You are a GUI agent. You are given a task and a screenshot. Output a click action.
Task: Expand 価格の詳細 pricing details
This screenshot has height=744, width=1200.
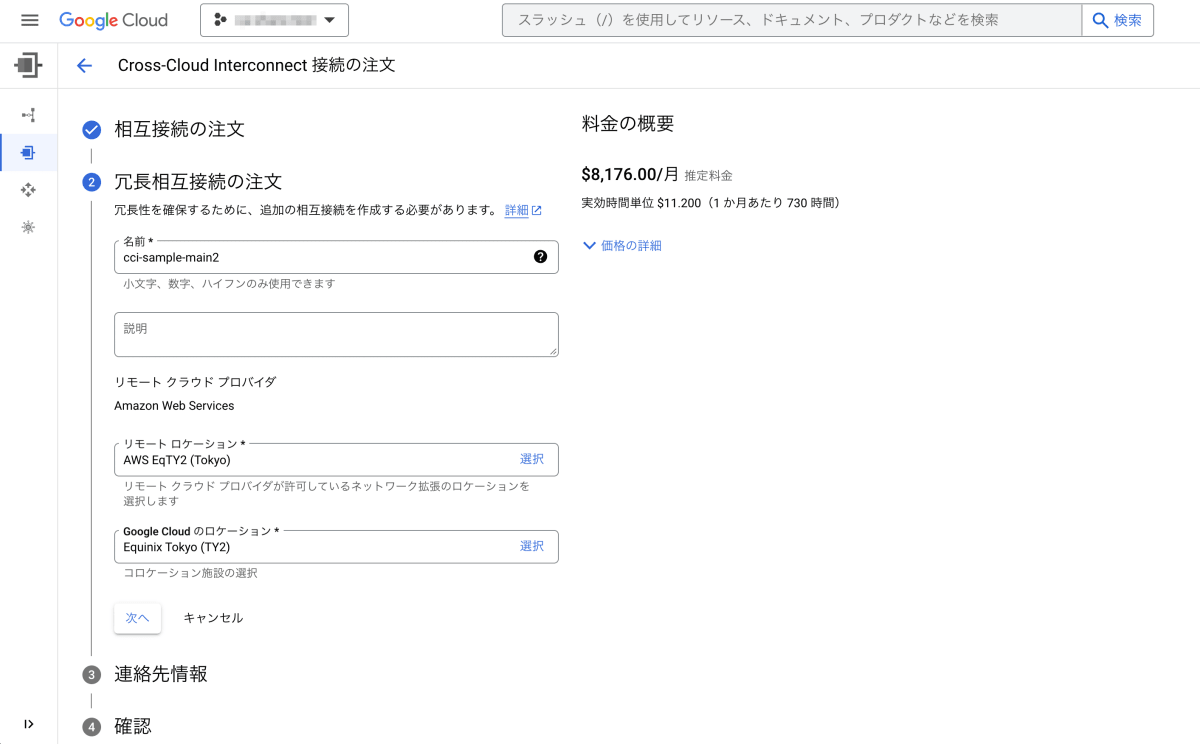[x=622, y=245]
